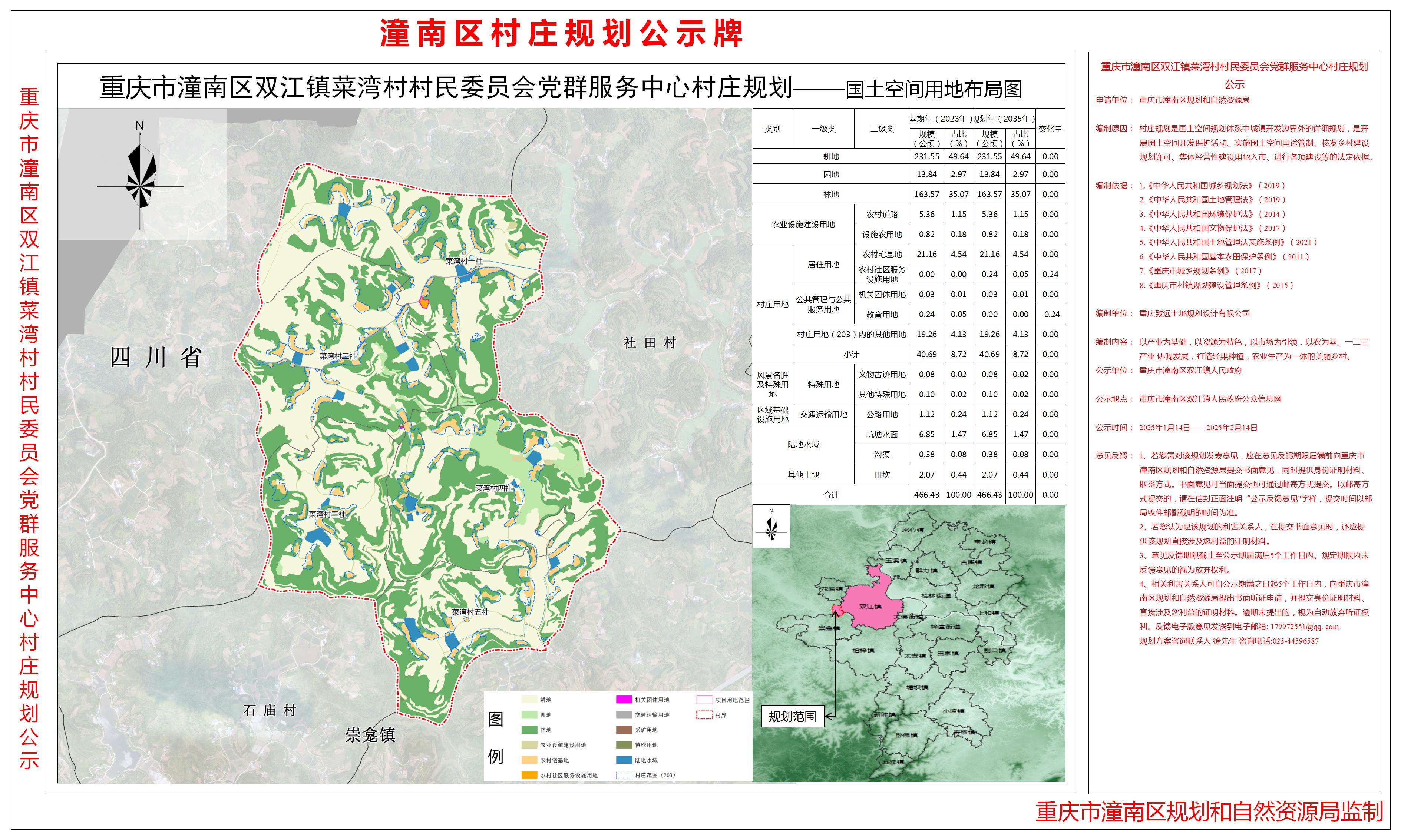Click the north arrow compass on main map

coord(140,176)
